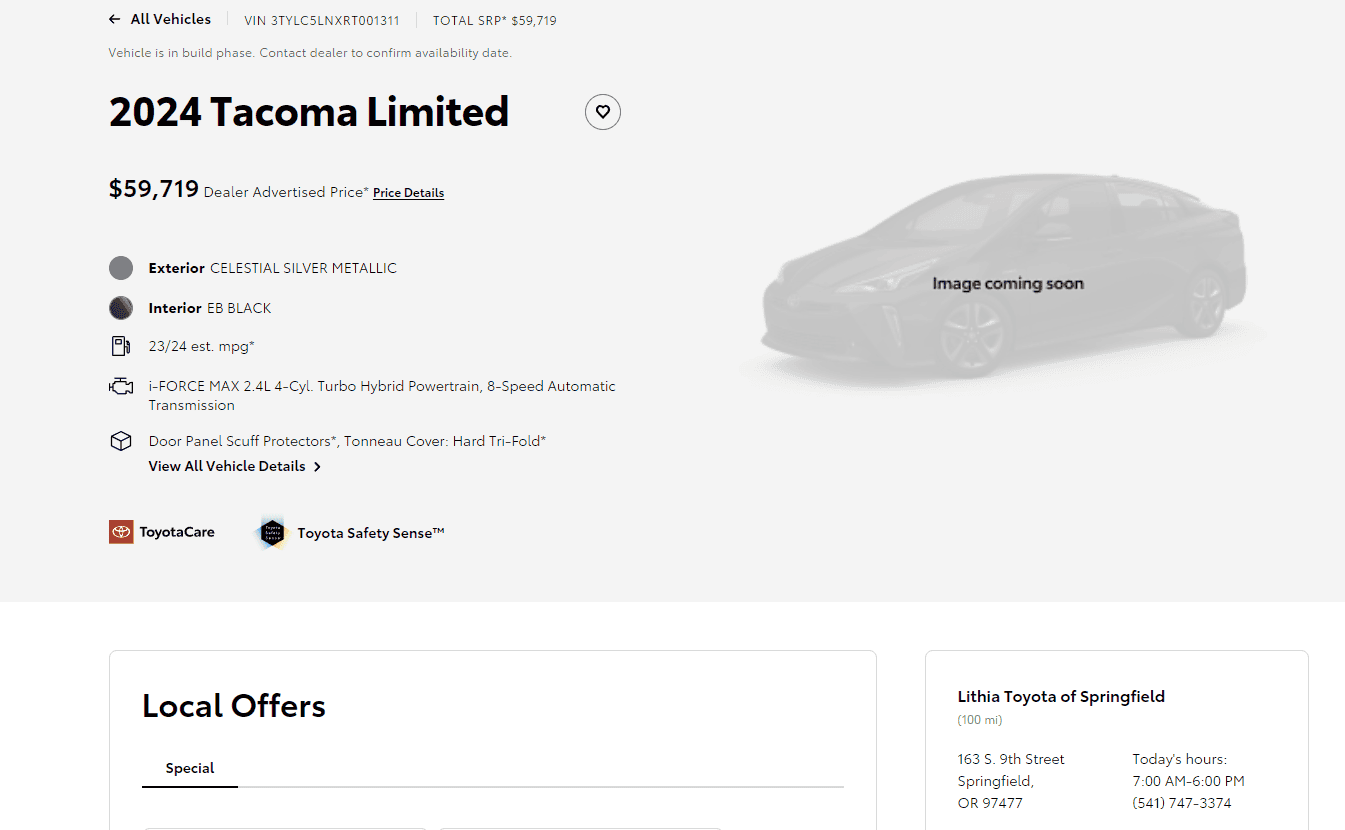The image size is (1345, 830).
Task: Click the Toyota Safety Sense label
Action: point(370,533)
